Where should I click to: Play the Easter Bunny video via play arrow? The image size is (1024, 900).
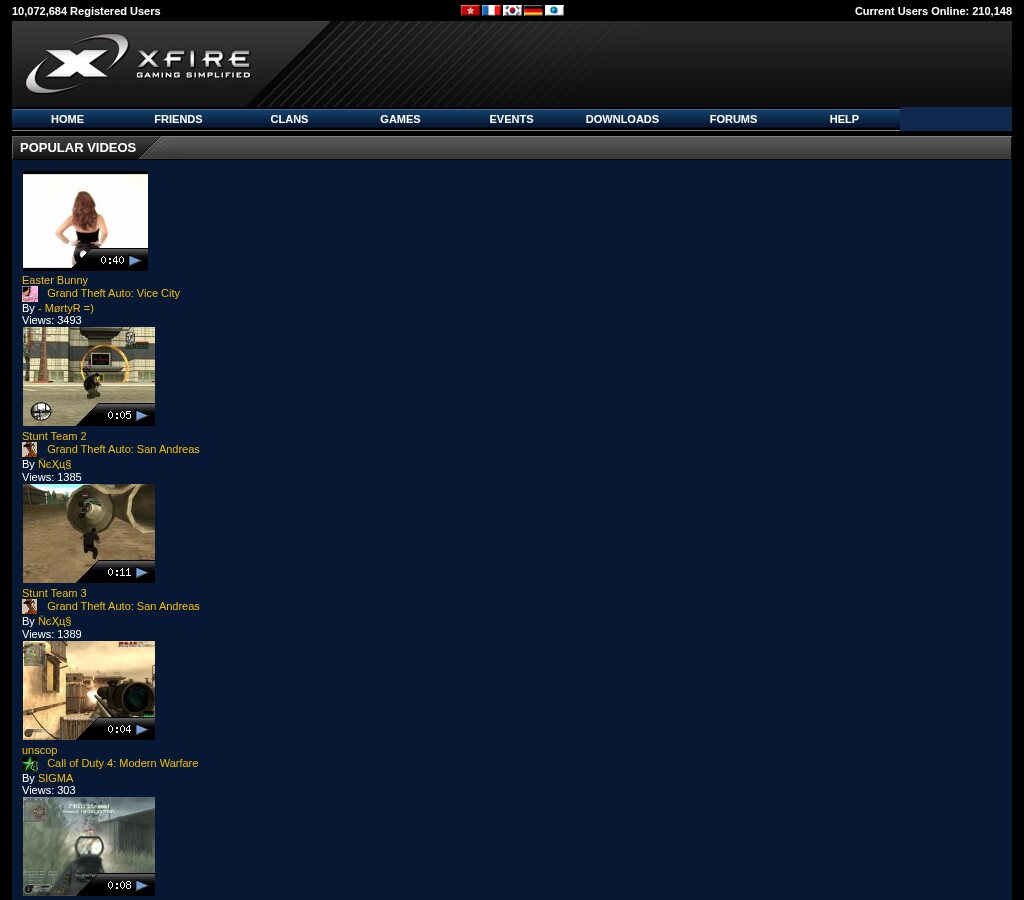tap(135, 261)
